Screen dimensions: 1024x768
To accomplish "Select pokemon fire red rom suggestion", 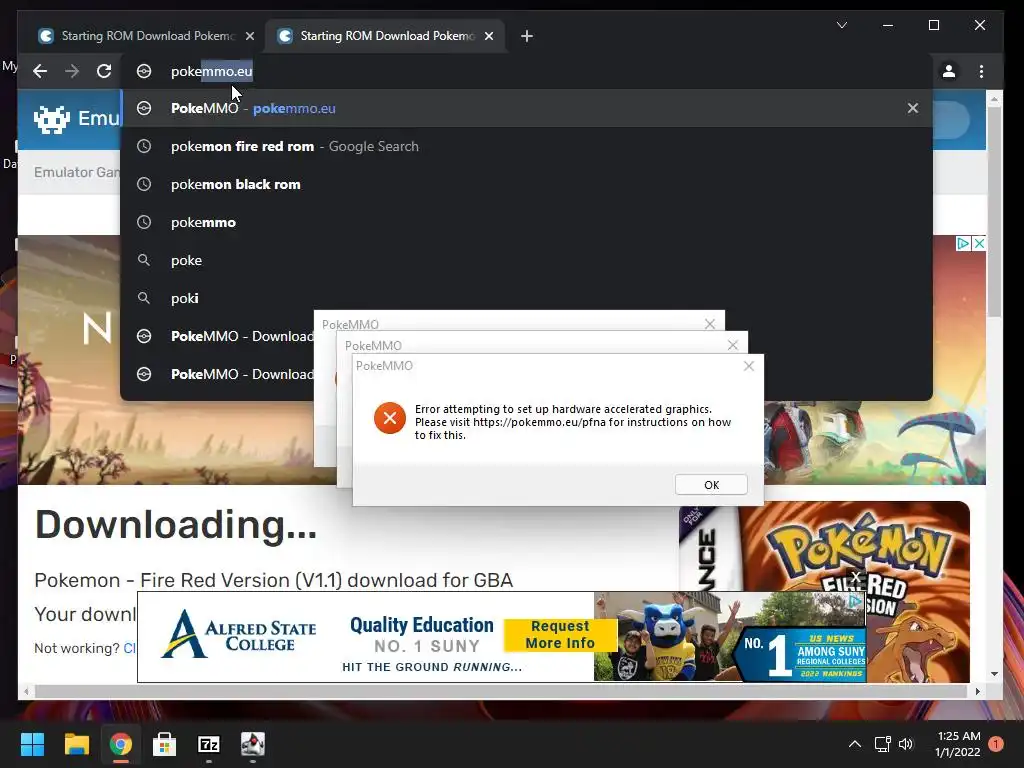I will 526,146.
